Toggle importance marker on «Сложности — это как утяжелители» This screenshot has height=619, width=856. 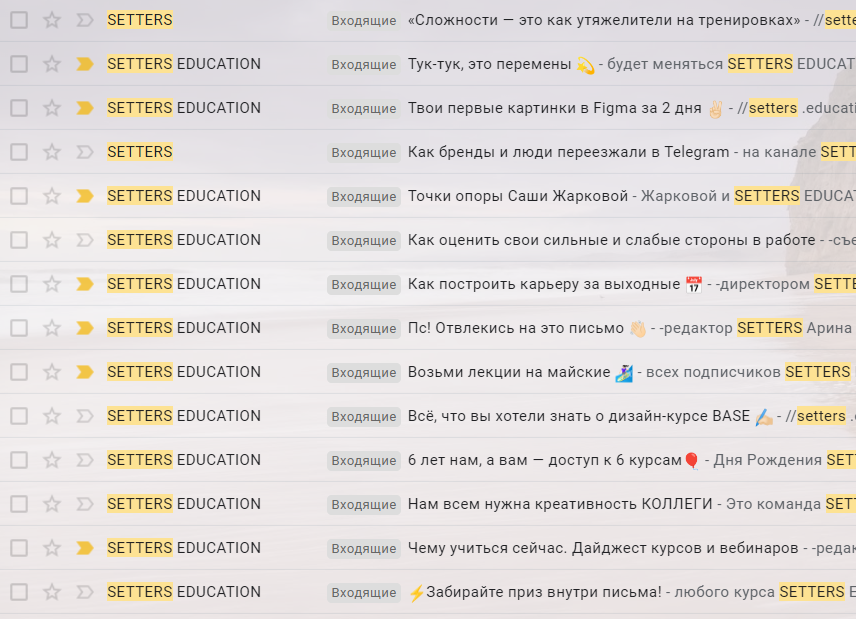click(85, 20)
